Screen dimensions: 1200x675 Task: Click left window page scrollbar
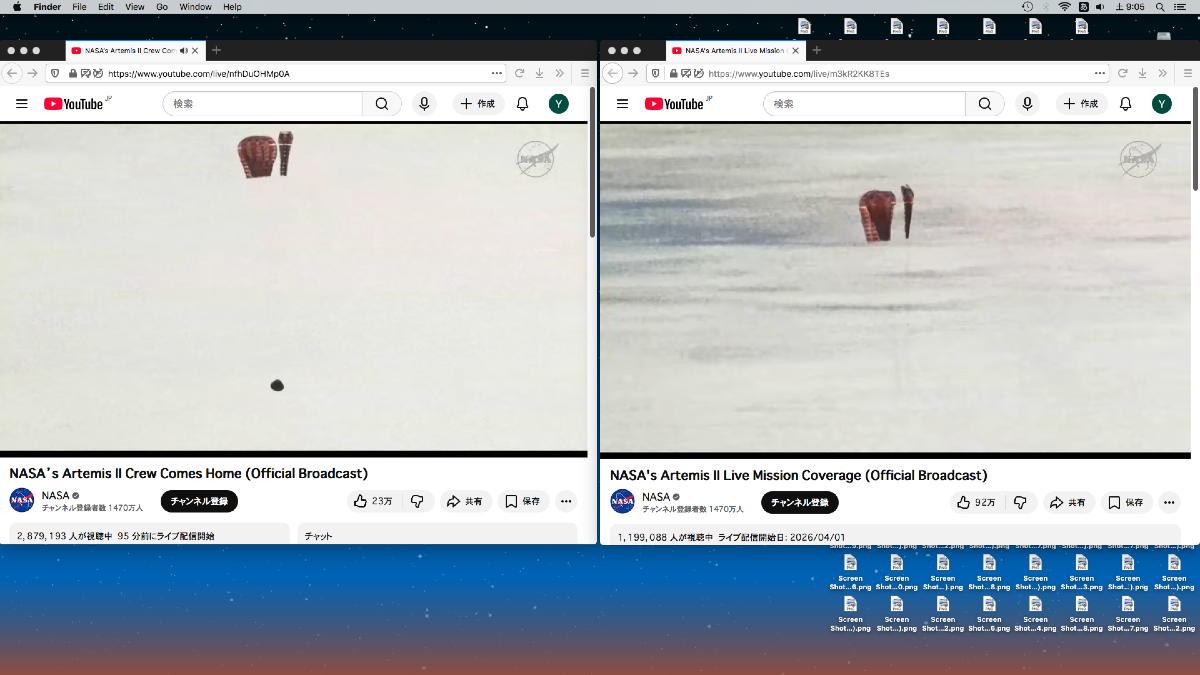pos(592,162)
